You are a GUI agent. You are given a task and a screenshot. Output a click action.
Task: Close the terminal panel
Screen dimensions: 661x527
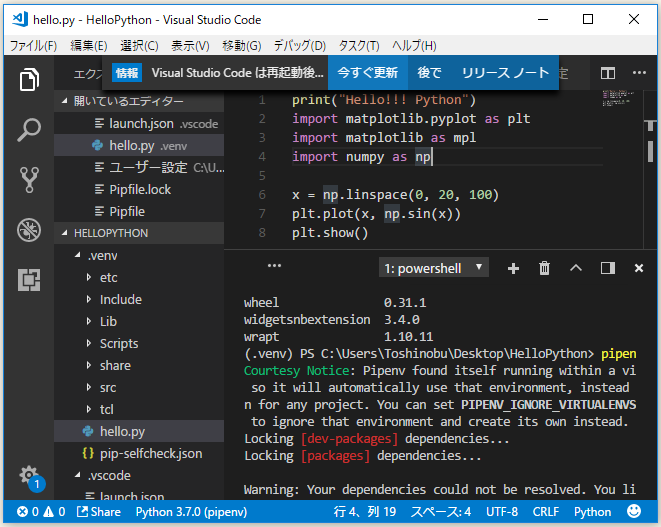pos(639,268)
